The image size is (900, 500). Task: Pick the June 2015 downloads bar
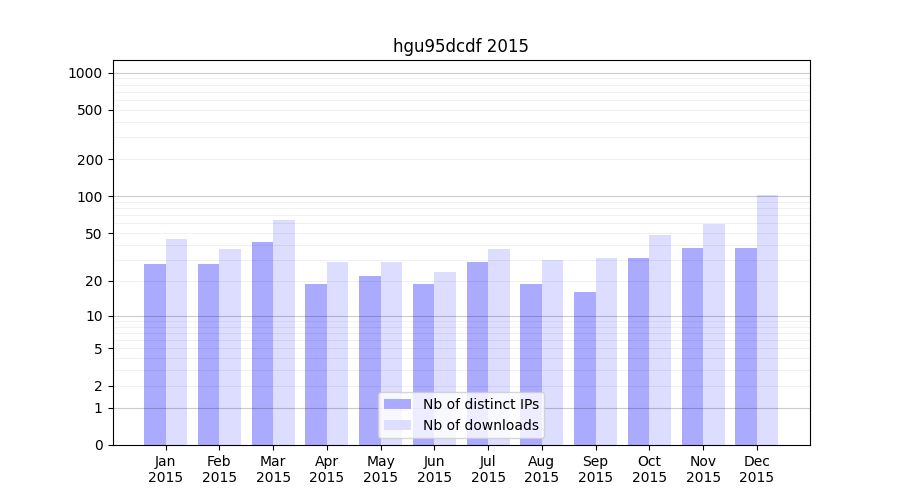(445, 358)
